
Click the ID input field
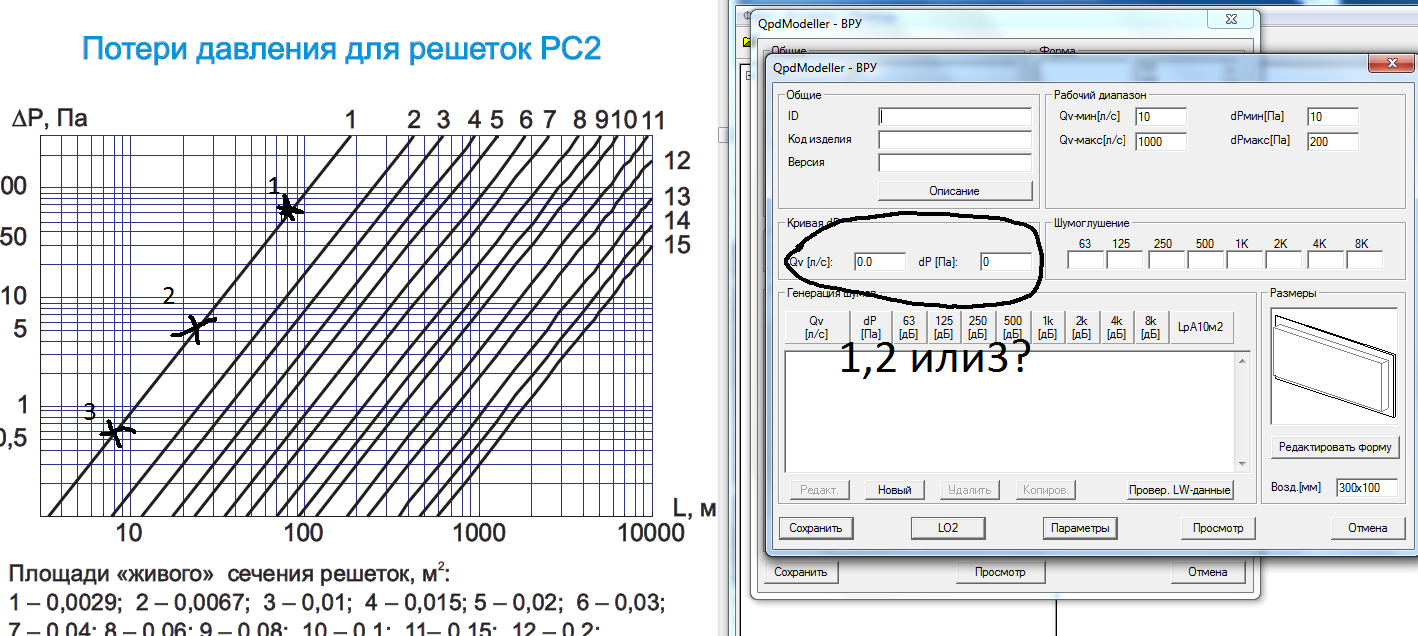(955, 117)
